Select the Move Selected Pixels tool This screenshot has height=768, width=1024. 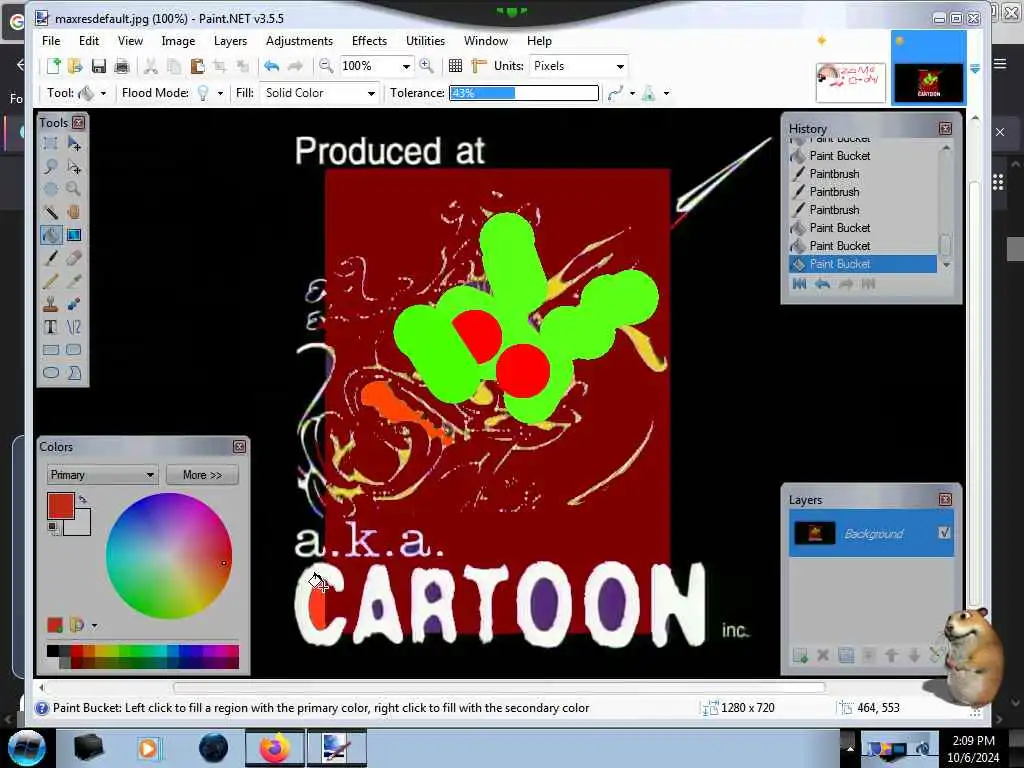74,144
